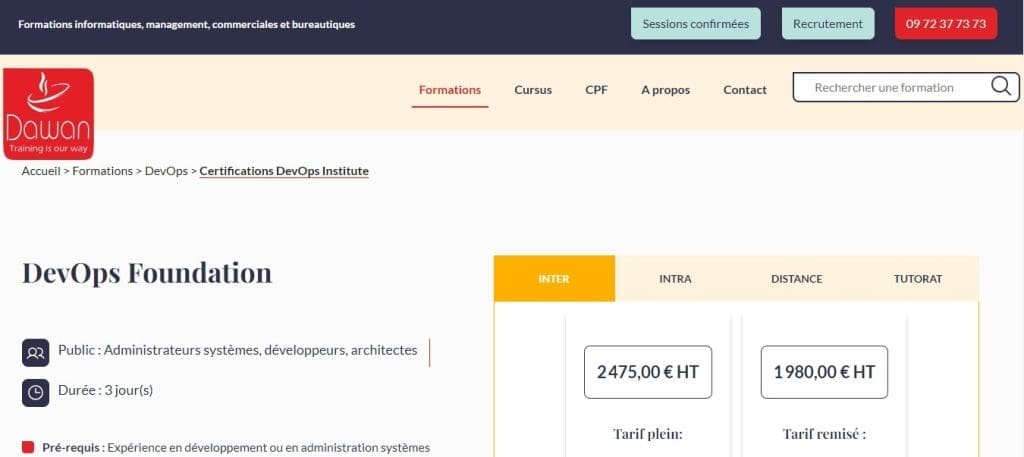
Task: Go to Accueil breadcrumb
Action: tap(41, 171)
